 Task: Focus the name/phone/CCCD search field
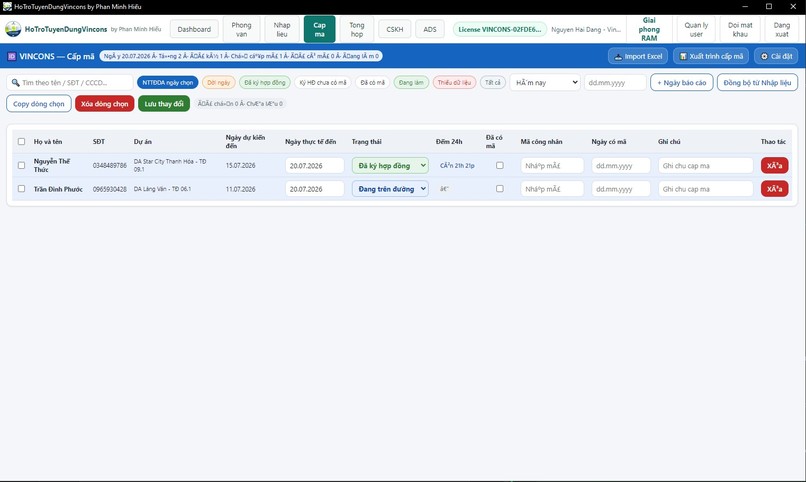(x=70, y=82)
